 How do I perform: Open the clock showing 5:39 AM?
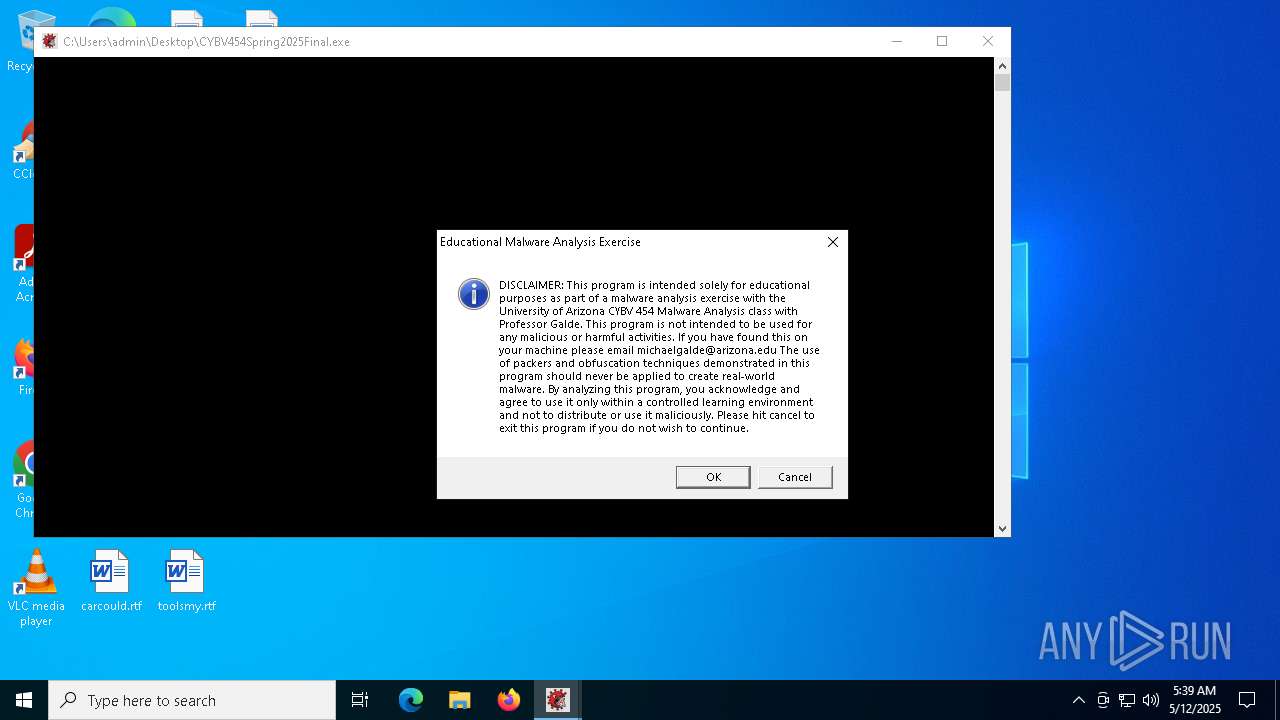(x=1194, y=700)
